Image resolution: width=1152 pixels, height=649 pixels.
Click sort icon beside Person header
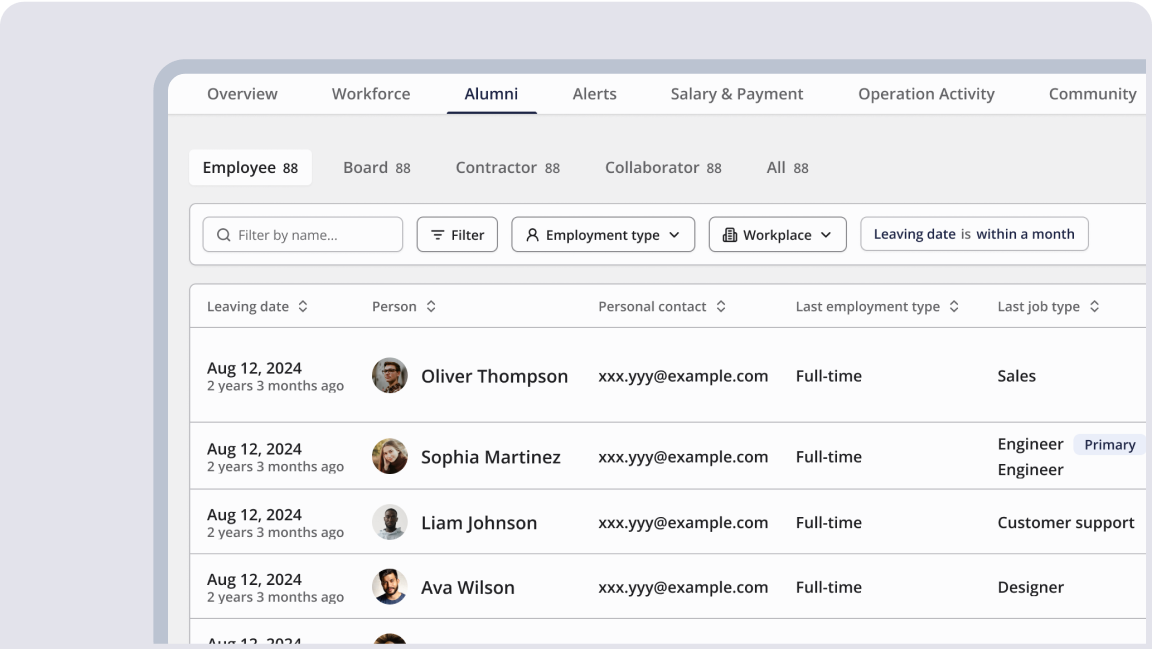(x=431, y=307)
